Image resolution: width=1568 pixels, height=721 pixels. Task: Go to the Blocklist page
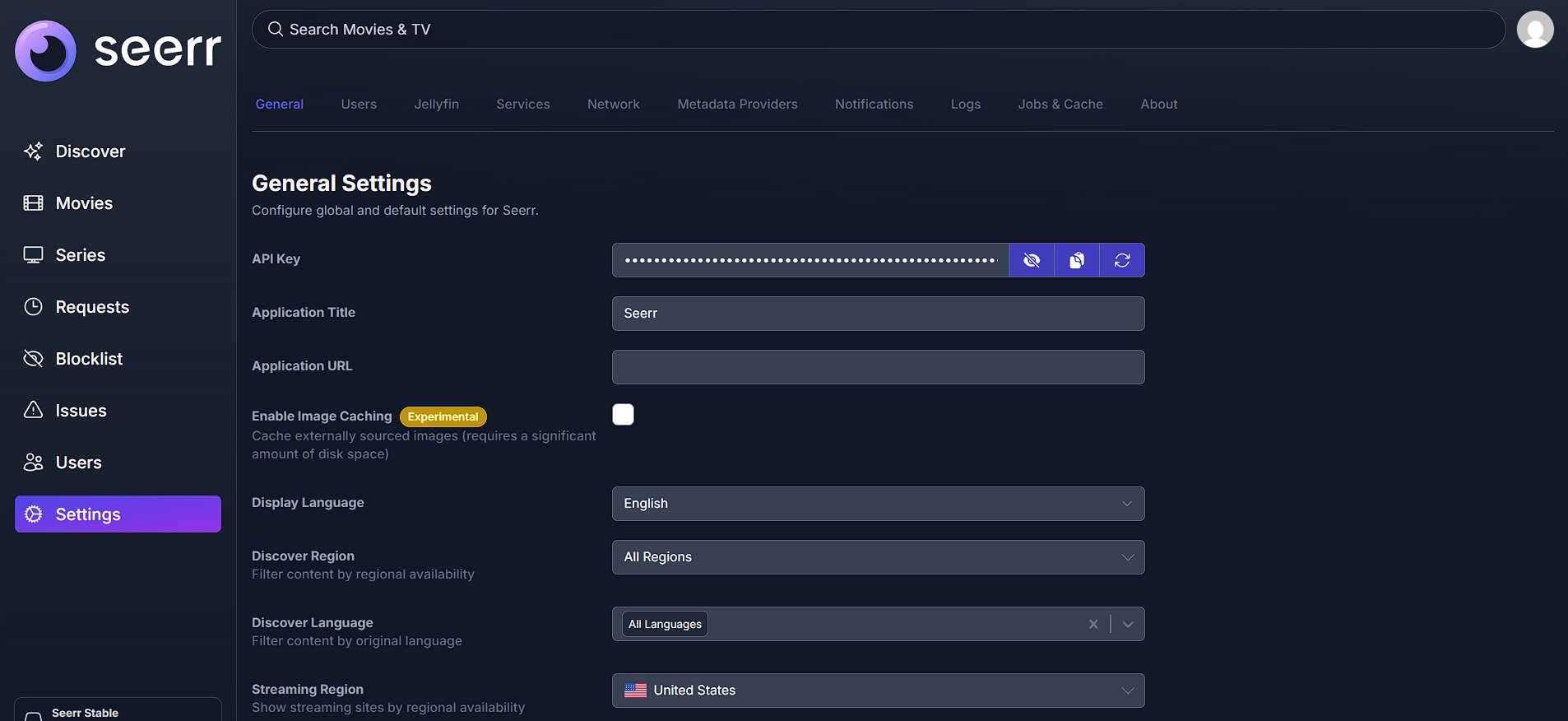89,359
